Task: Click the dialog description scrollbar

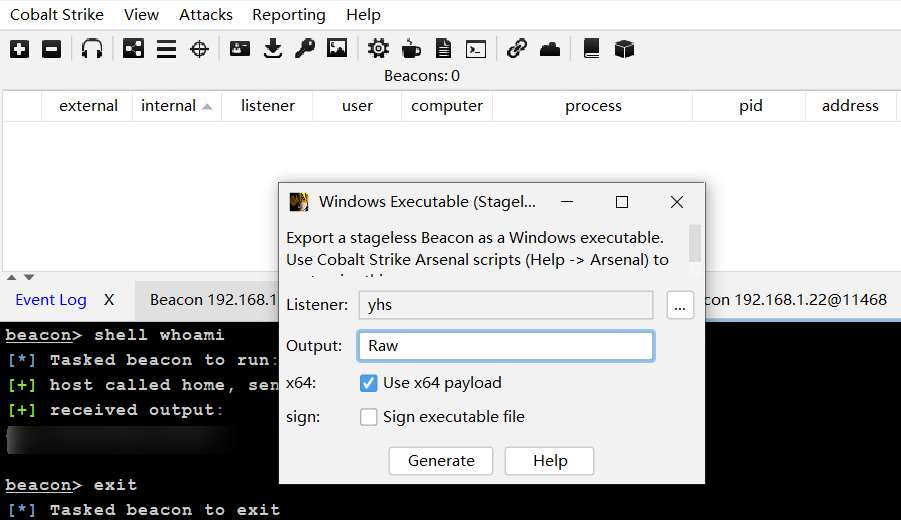Action: (695, 243)
